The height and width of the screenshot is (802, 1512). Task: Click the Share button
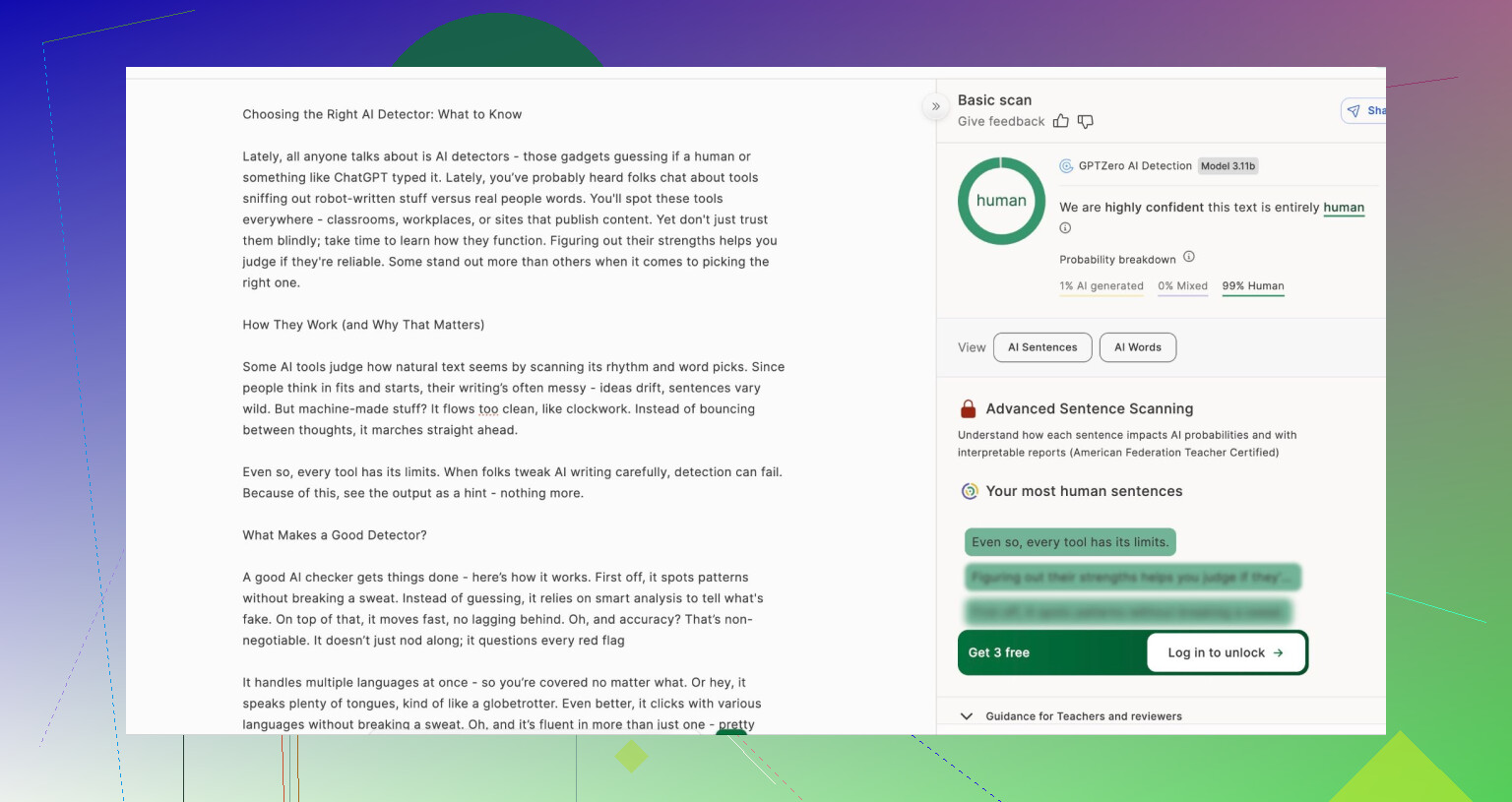click(1365, 111)
